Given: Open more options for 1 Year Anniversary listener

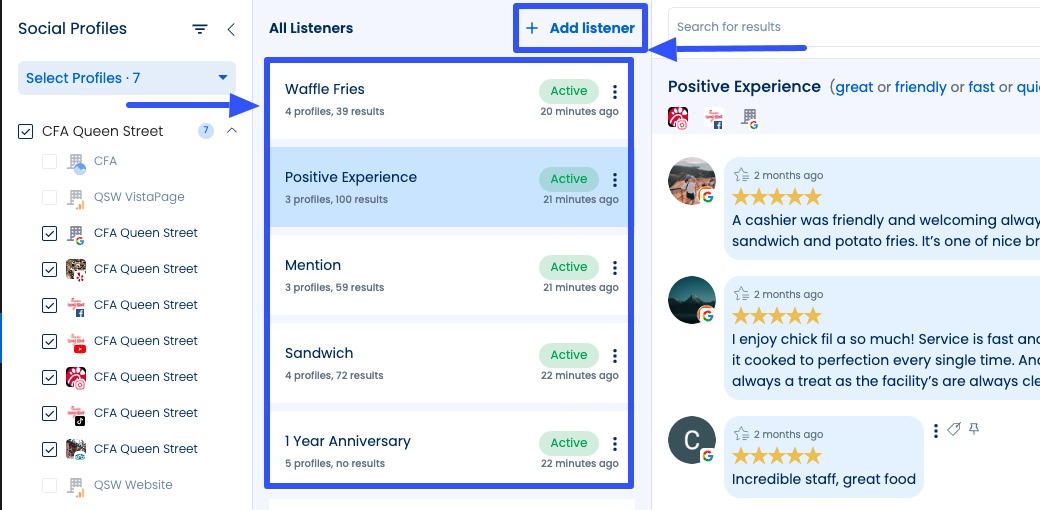Looking at the screenshot, I should pos(615,444).
